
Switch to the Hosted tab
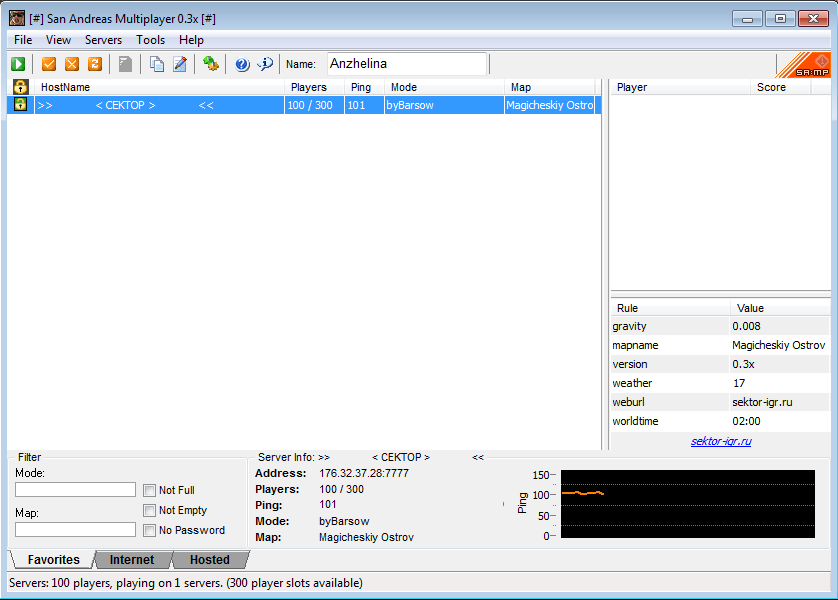point(210,559)
